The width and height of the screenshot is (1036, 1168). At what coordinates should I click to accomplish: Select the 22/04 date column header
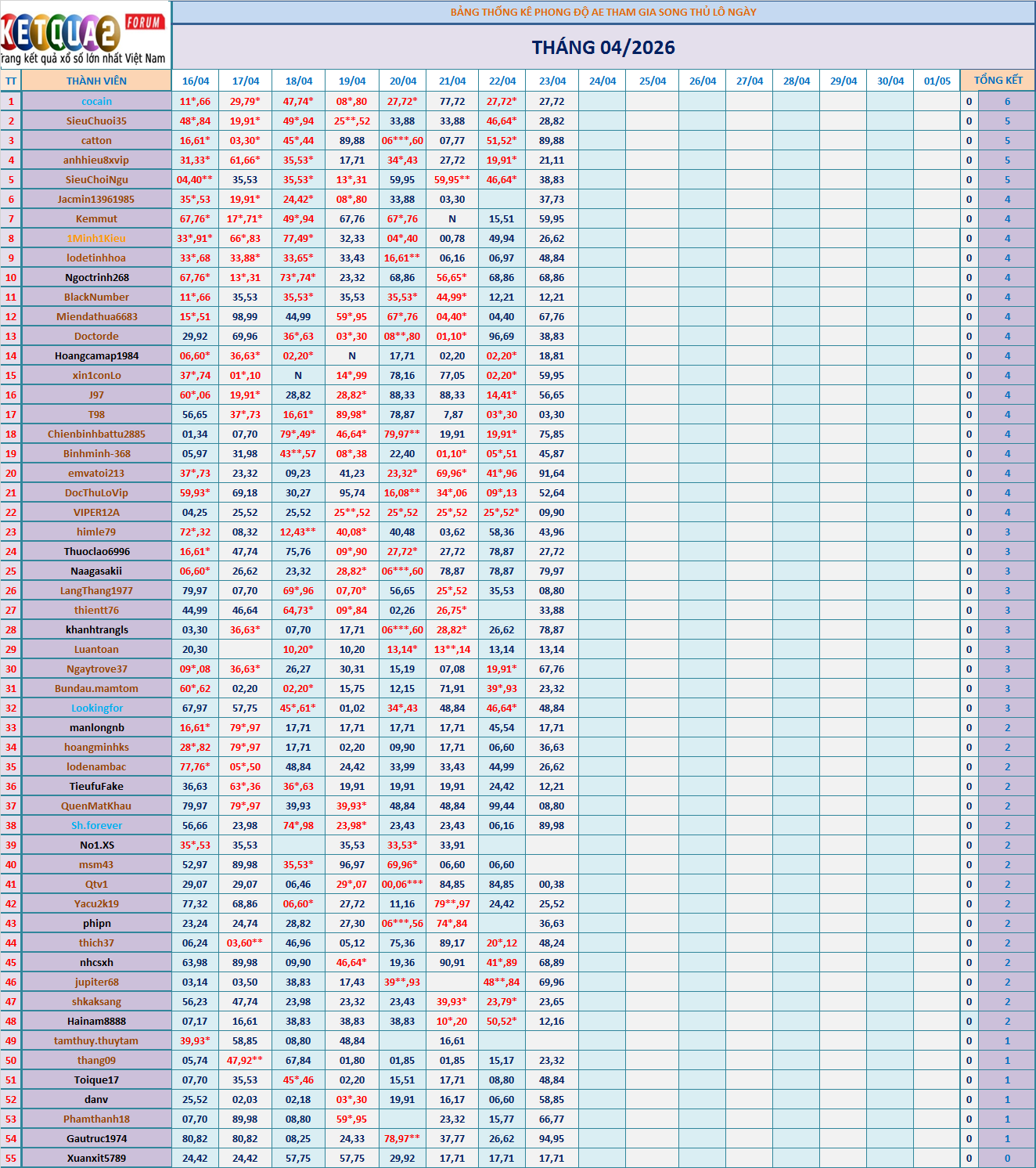(502, 81)
